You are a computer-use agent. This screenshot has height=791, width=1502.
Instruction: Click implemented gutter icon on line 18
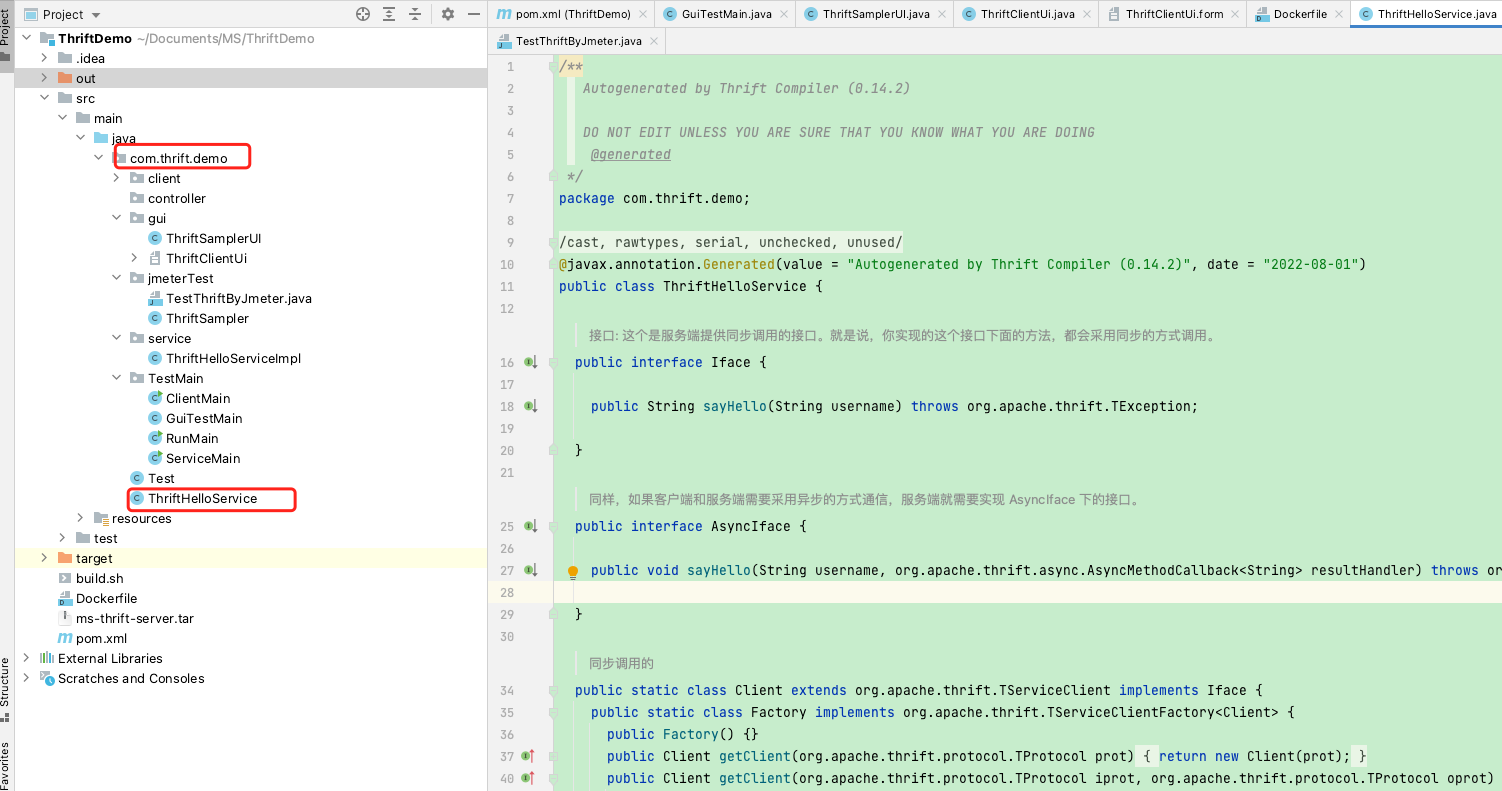coord(530,406)
